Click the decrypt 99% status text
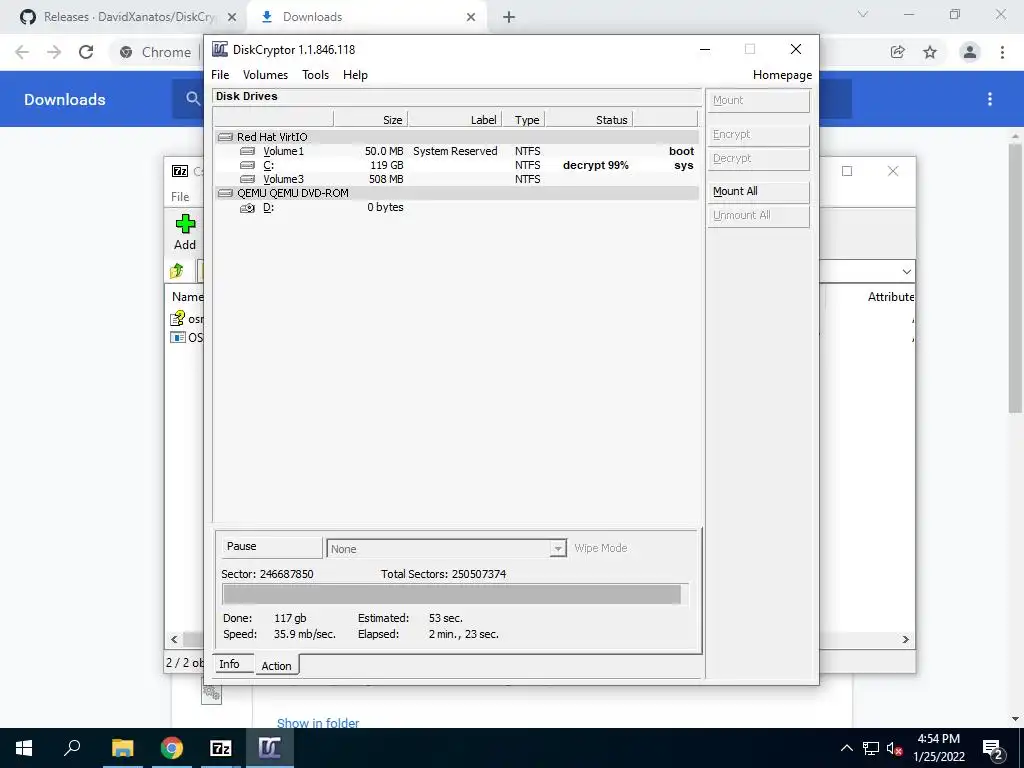This screenshot has height=768, width=1024. pos(596,165)
